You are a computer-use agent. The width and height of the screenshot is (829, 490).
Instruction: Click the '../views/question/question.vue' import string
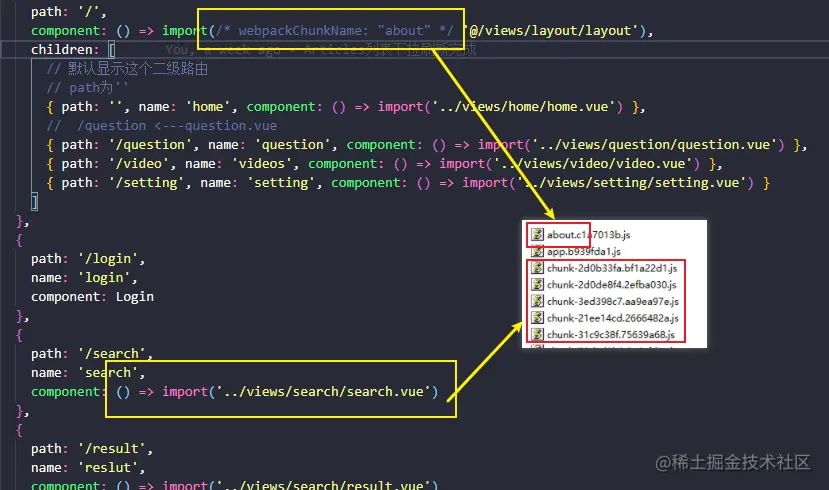(655, 145)
